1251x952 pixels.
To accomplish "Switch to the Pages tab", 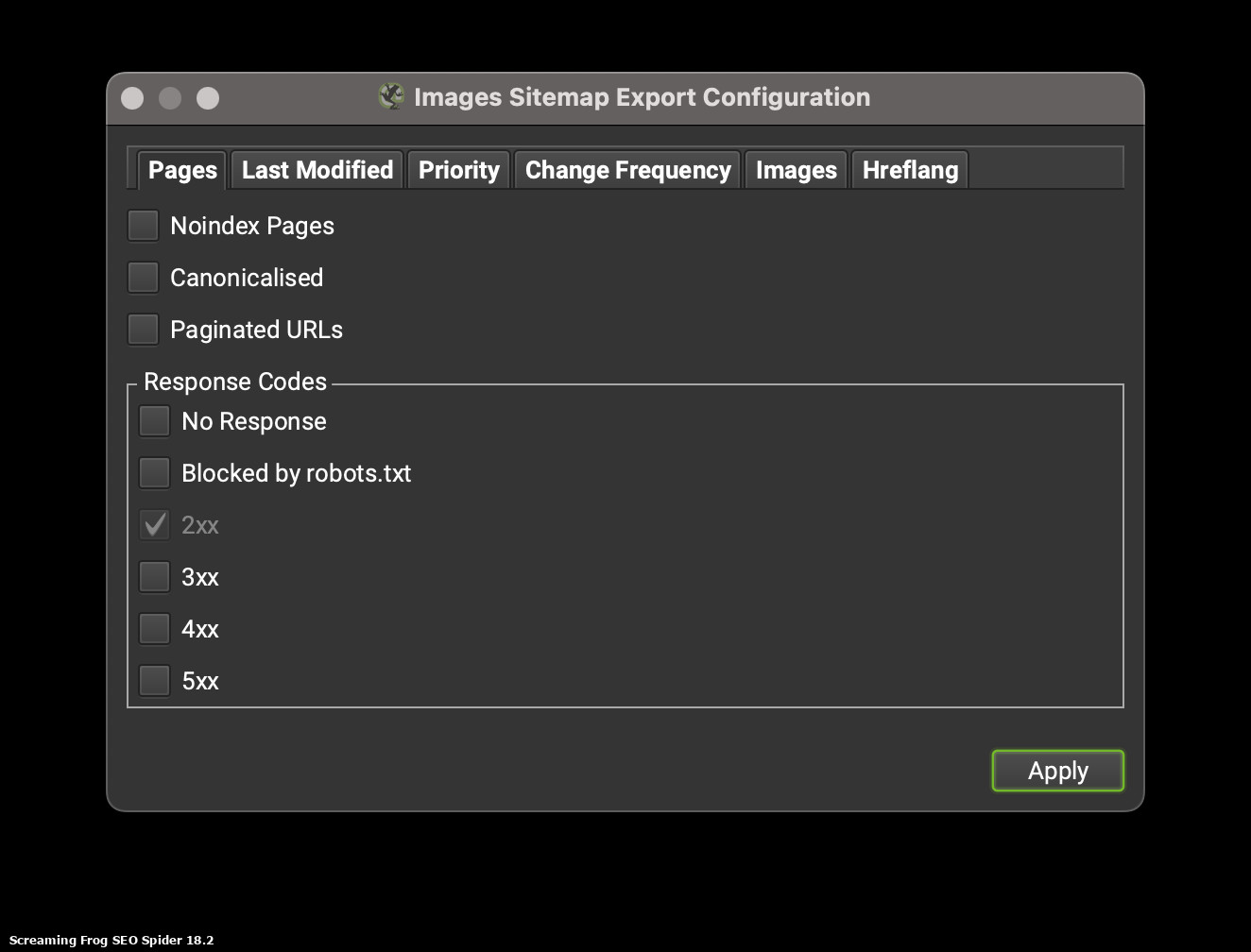I will coord(182,170).
